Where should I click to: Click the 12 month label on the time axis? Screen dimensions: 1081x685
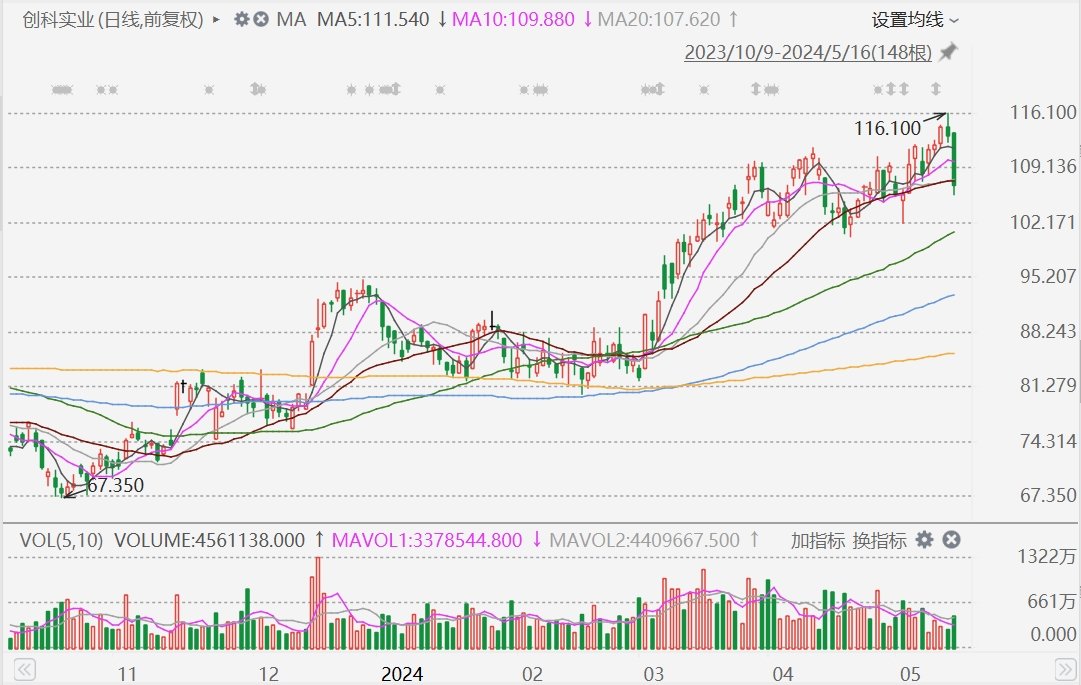click(x=268, y=673)
